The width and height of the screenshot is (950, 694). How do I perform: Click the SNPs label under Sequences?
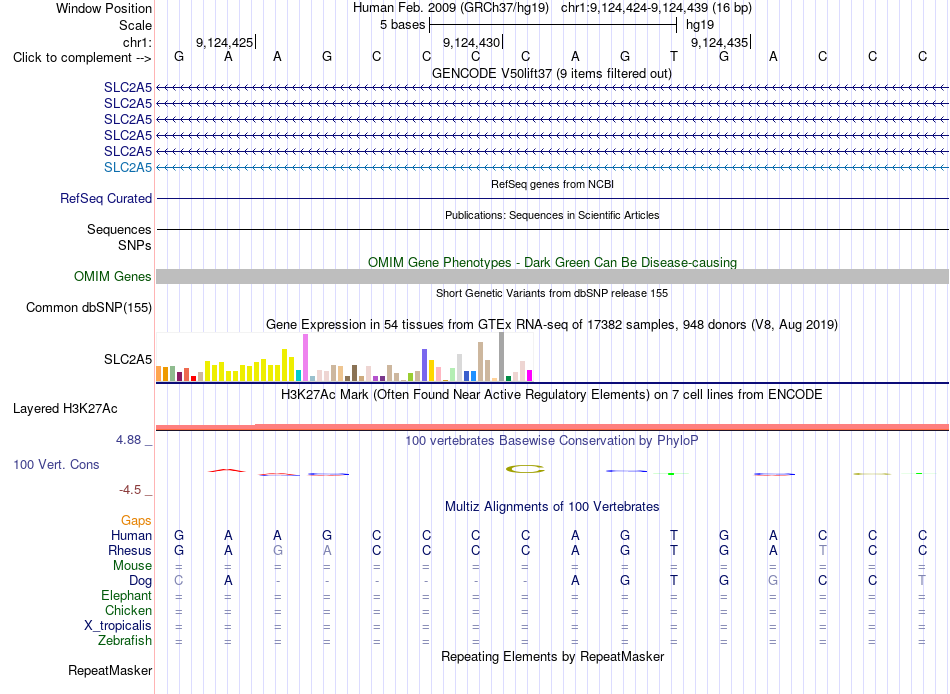(x=135, y=245)
